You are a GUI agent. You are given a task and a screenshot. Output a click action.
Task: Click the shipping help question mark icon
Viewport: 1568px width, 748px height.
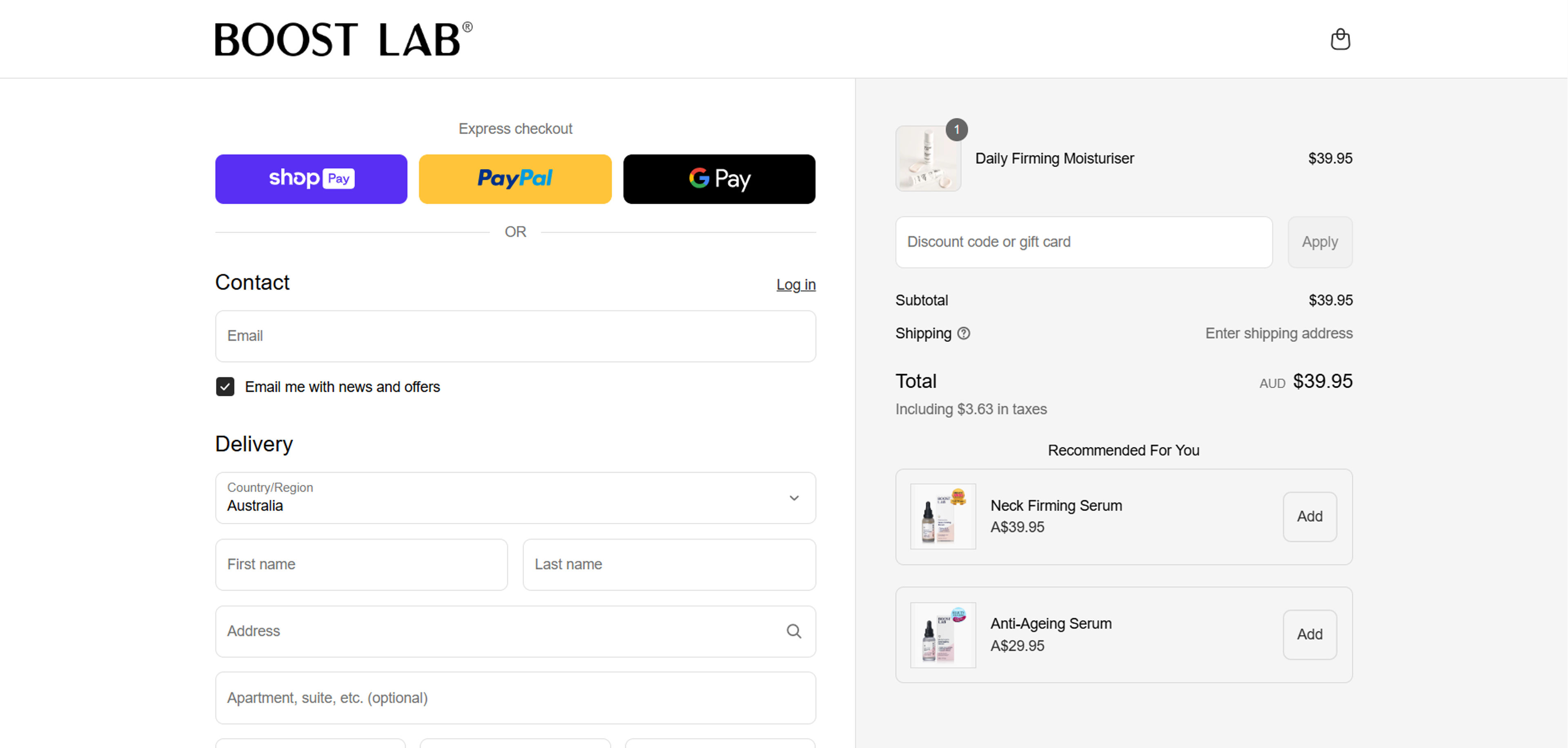tap(964, 333)
